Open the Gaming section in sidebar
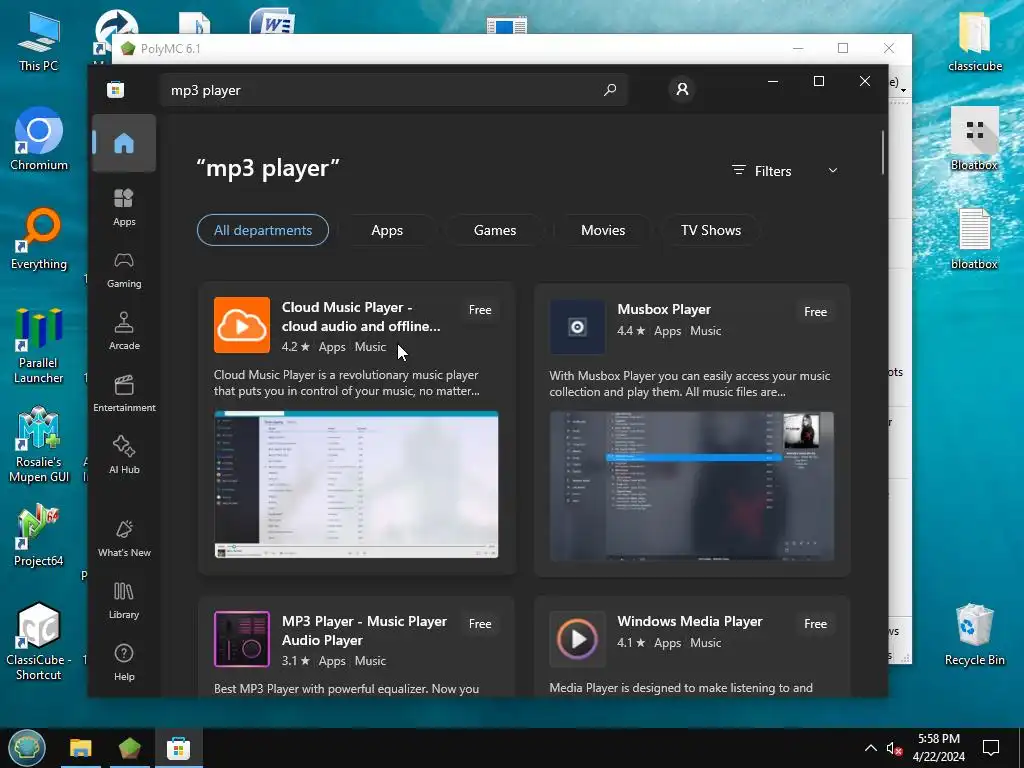 click(x=123, y=270)
